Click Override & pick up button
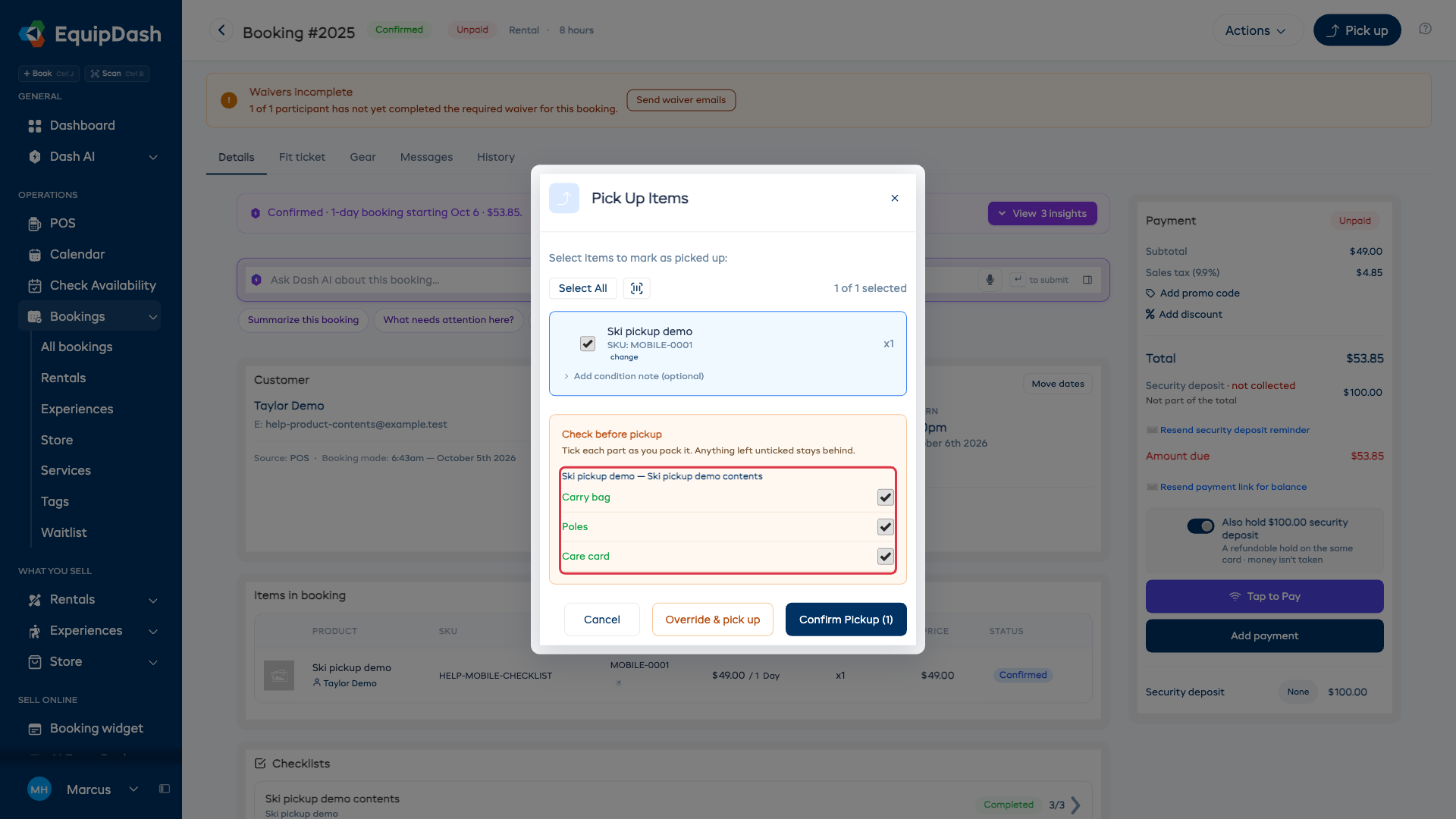This screenshot has width=1456, height=819. click(x=712, y=620)
